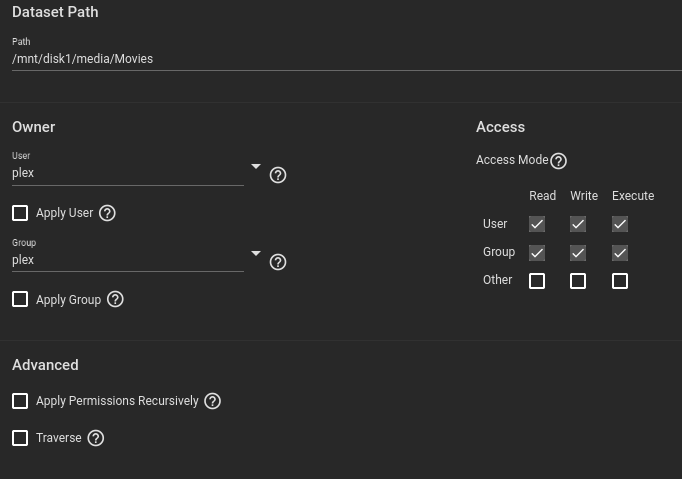Click help icon beside Apply User
The width and height of the screenshot is (682, 479).
click(108, 213)
